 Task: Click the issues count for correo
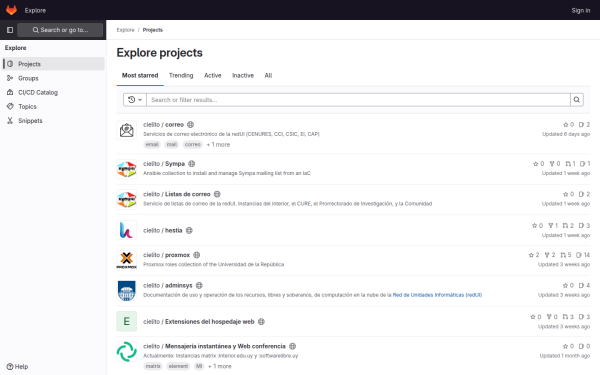click(x=584, y=124)
